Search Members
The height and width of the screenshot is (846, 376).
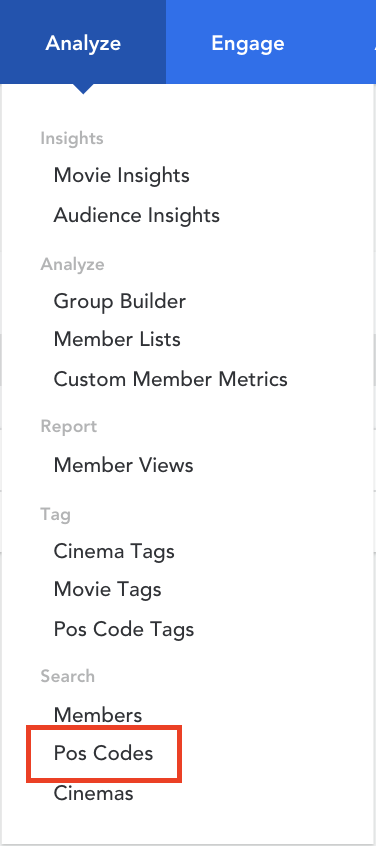pos(98,715)
